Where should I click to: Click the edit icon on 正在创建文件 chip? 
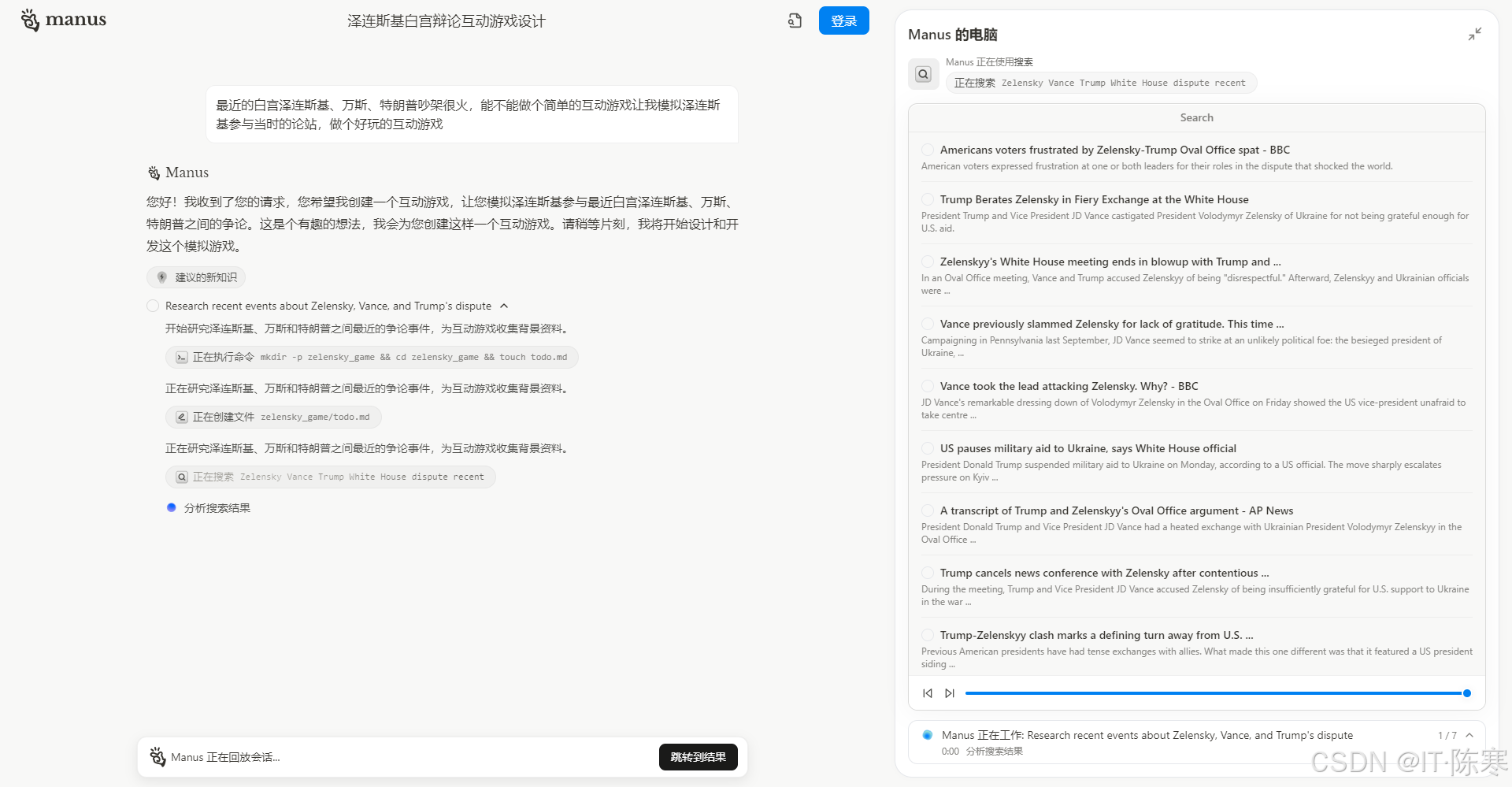(182, 417)
